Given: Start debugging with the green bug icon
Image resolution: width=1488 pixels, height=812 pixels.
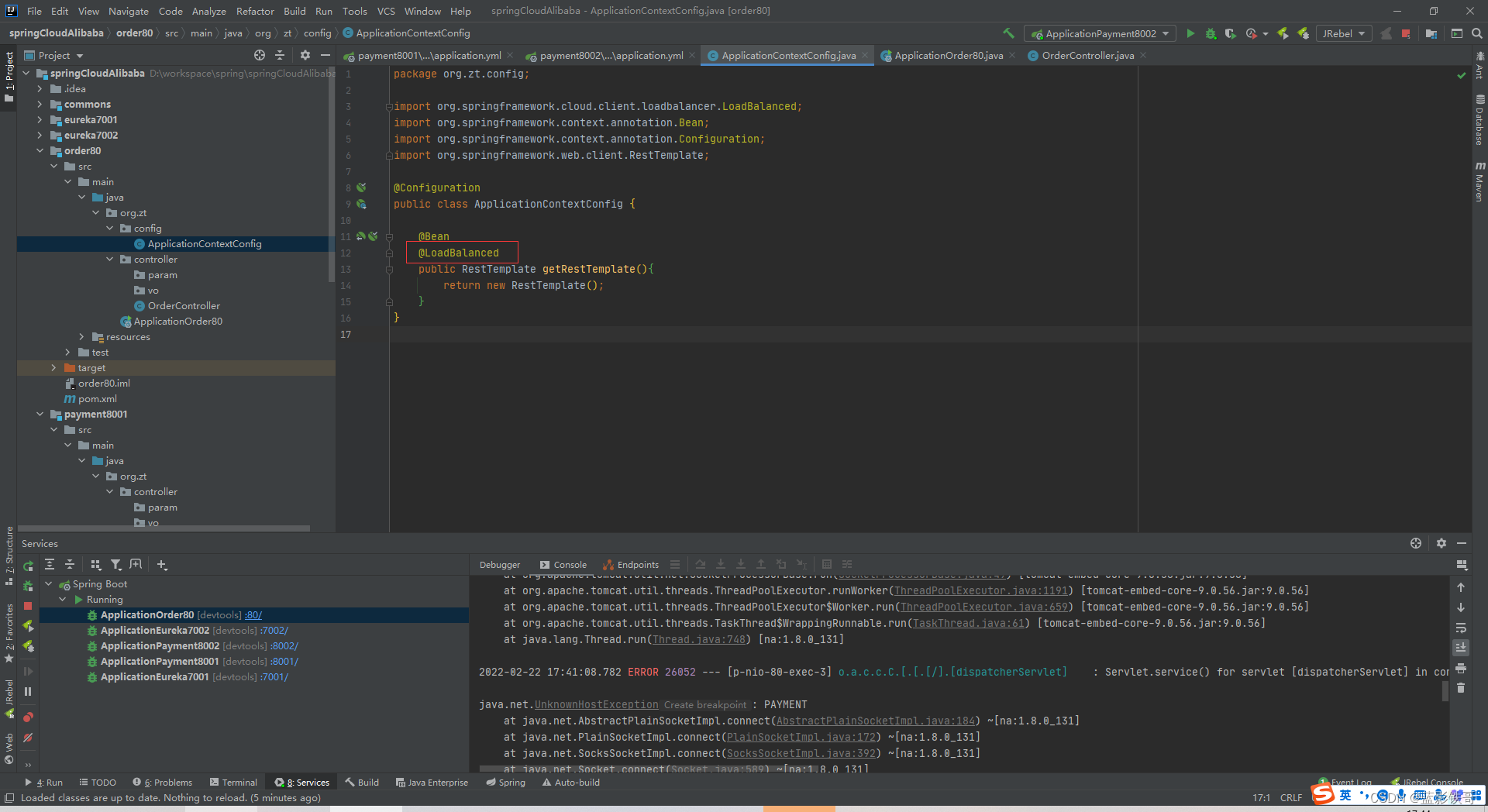Looking at the screenshot, I should [x=1211, y=33].
